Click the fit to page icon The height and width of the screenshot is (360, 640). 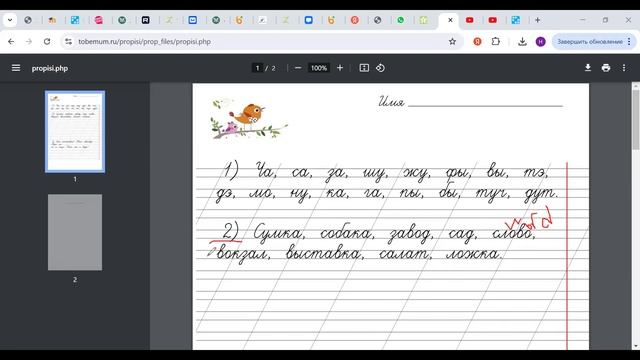pyautogui.click(x=364, y=68)
